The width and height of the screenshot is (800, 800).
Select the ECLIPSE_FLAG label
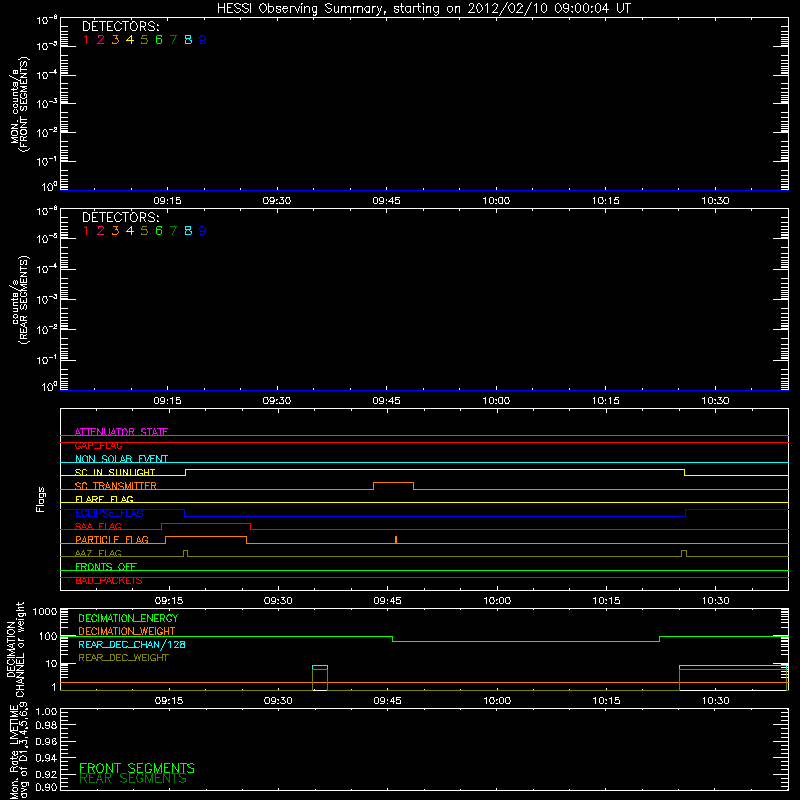pos(109,513)
